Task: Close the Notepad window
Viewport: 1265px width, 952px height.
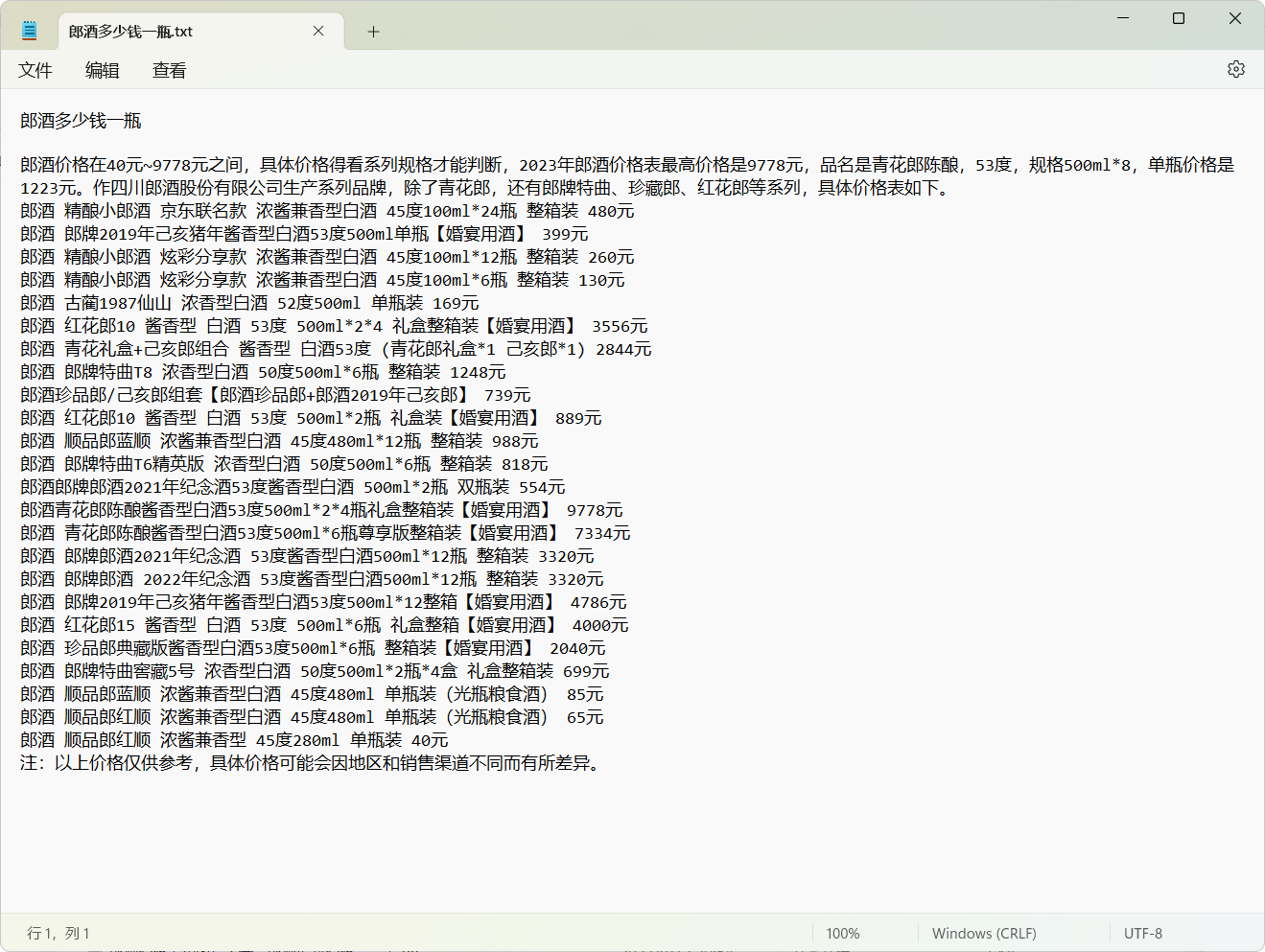Action: [x=1235, y=18]
